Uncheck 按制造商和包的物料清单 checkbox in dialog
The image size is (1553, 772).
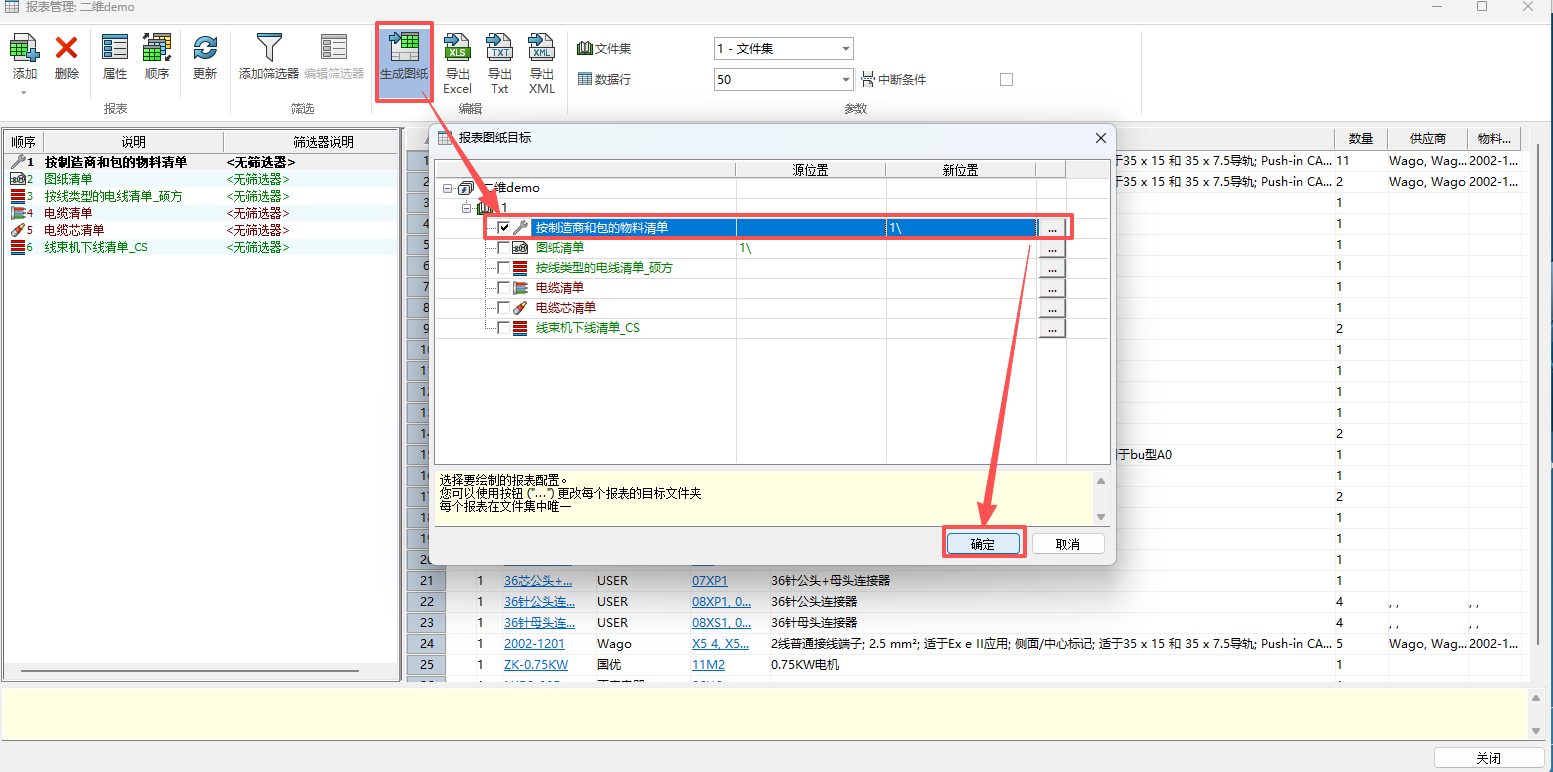(x=504, y=228)
